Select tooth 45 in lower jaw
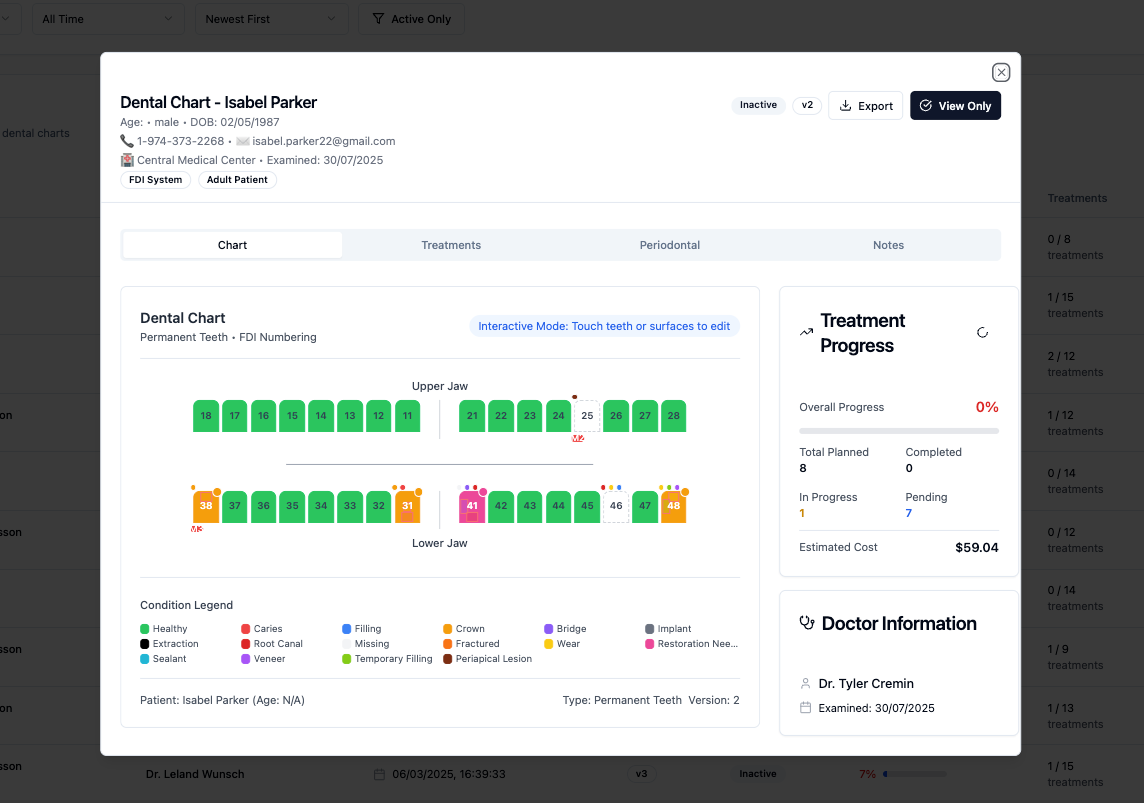Image resolution: width=1144 pixels, height=803 pixels. click(587, 506)
